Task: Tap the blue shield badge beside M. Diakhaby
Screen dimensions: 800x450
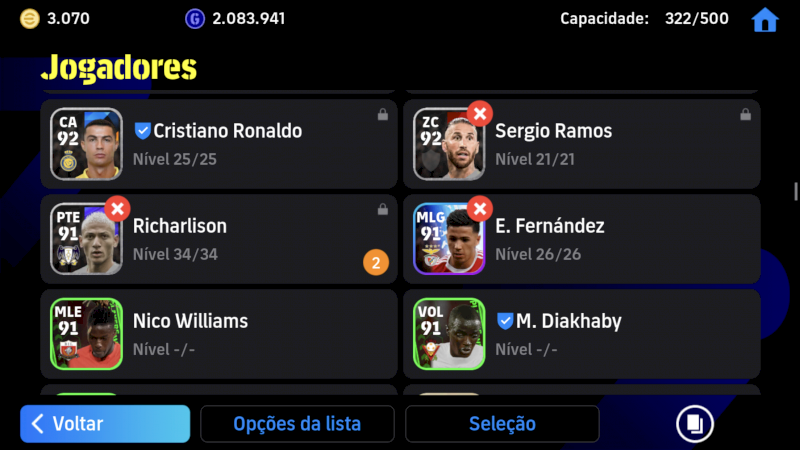Action: pos(505,321)
